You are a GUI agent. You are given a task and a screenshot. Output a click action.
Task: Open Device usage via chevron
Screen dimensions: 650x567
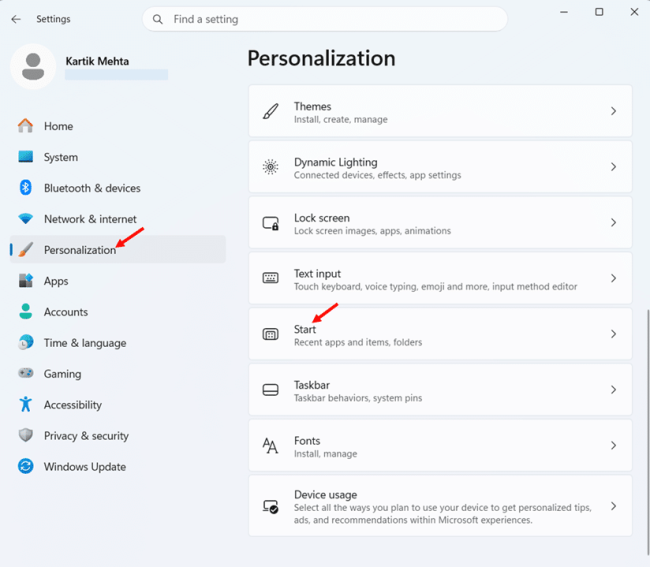click(x=614, y=506)
